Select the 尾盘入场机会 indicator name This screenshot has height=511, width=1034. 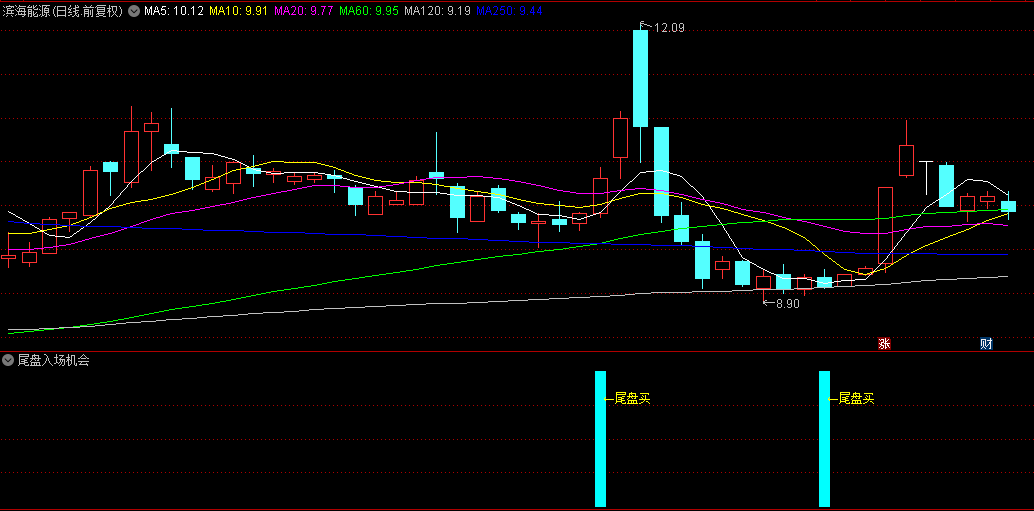[x=53, y=360]
